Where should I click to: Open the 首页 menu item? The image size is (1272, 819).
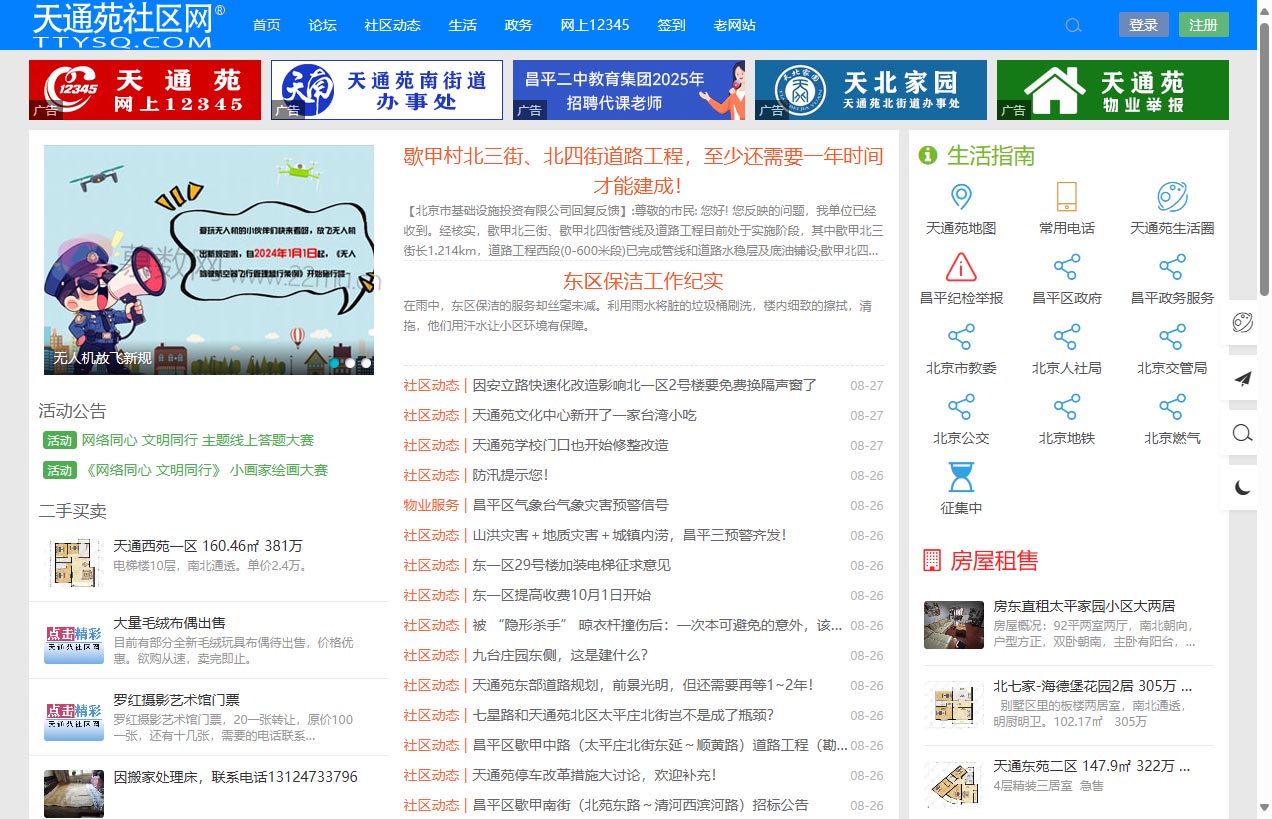pyautogui.click(x=266, y=25)
